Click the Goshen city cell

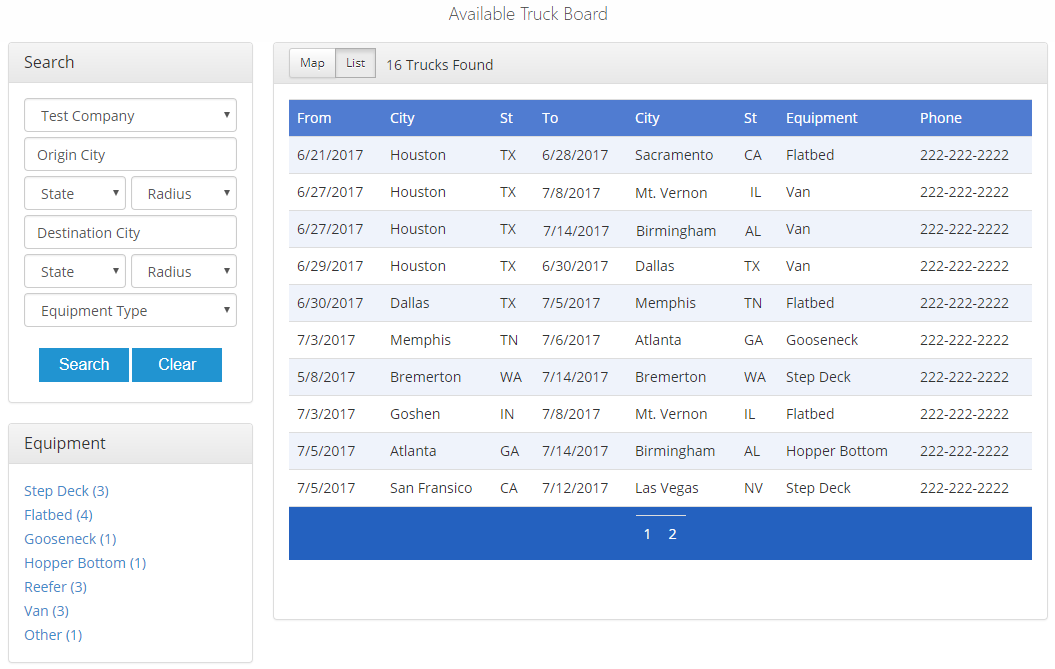(414, 415)
